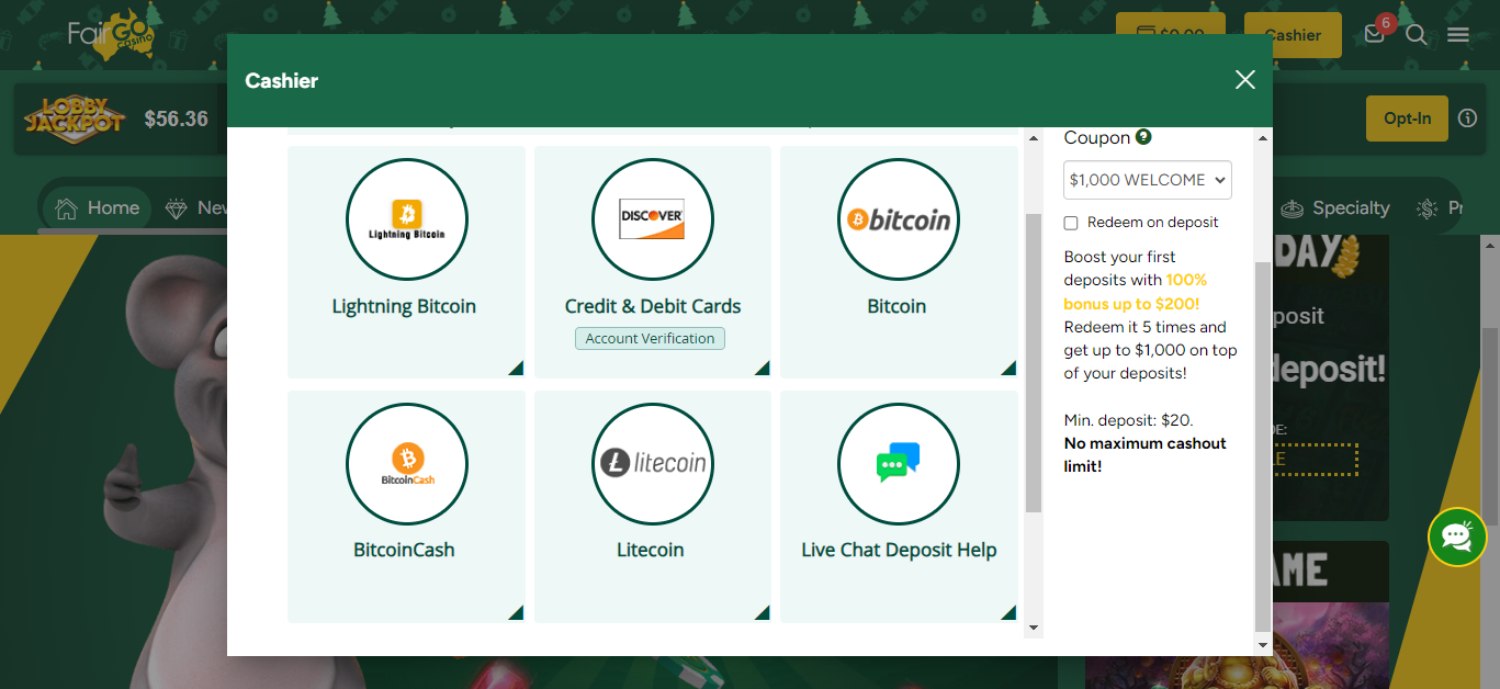Pick Bitcoin as the deposit method
This screenshot has height=689, width=1500.
(898, 262)
